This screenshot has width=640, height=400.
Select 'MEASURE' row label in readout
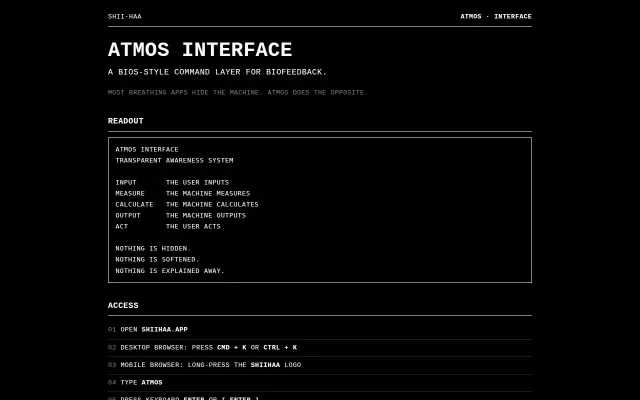click(x=130, y=194)
